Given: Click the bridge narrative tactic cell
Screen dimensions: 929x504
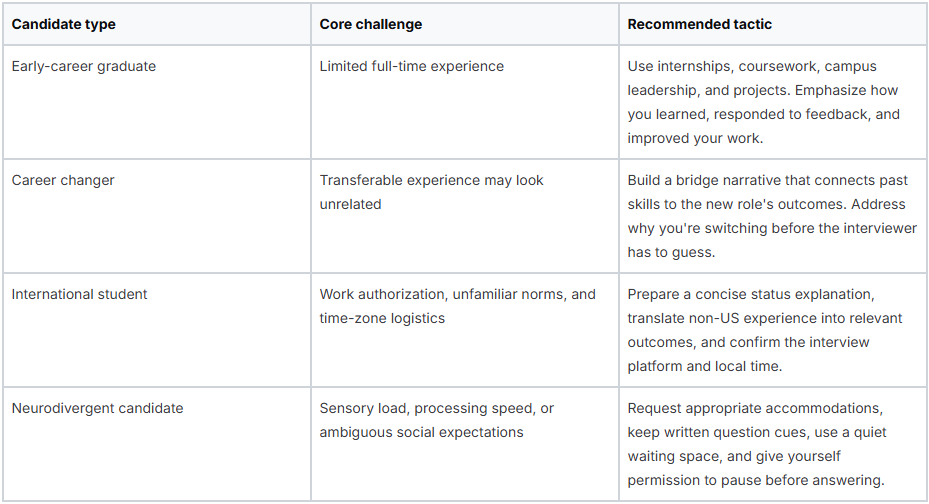Looking at the screenshot, I should pos(773,216).
